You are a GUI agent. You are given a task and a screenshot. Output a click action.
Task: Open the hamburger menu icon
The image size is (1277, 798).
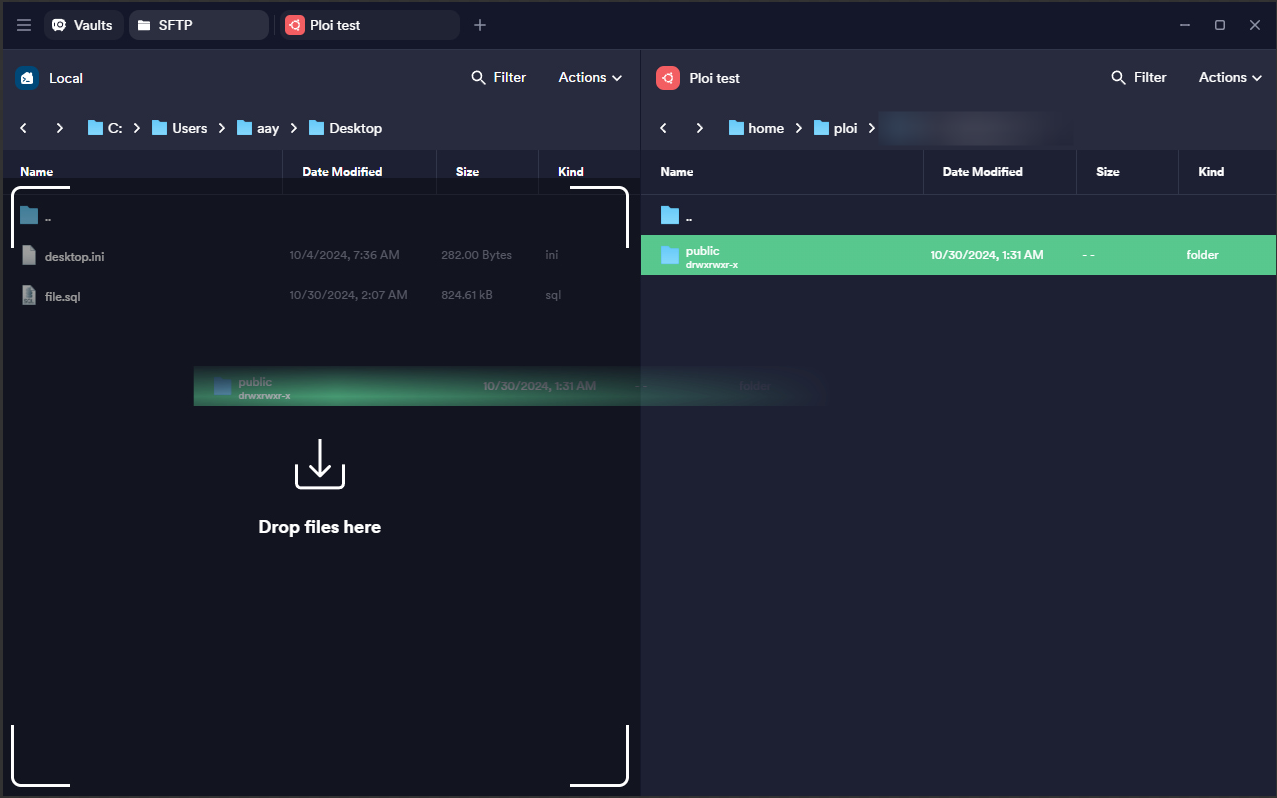24,25
